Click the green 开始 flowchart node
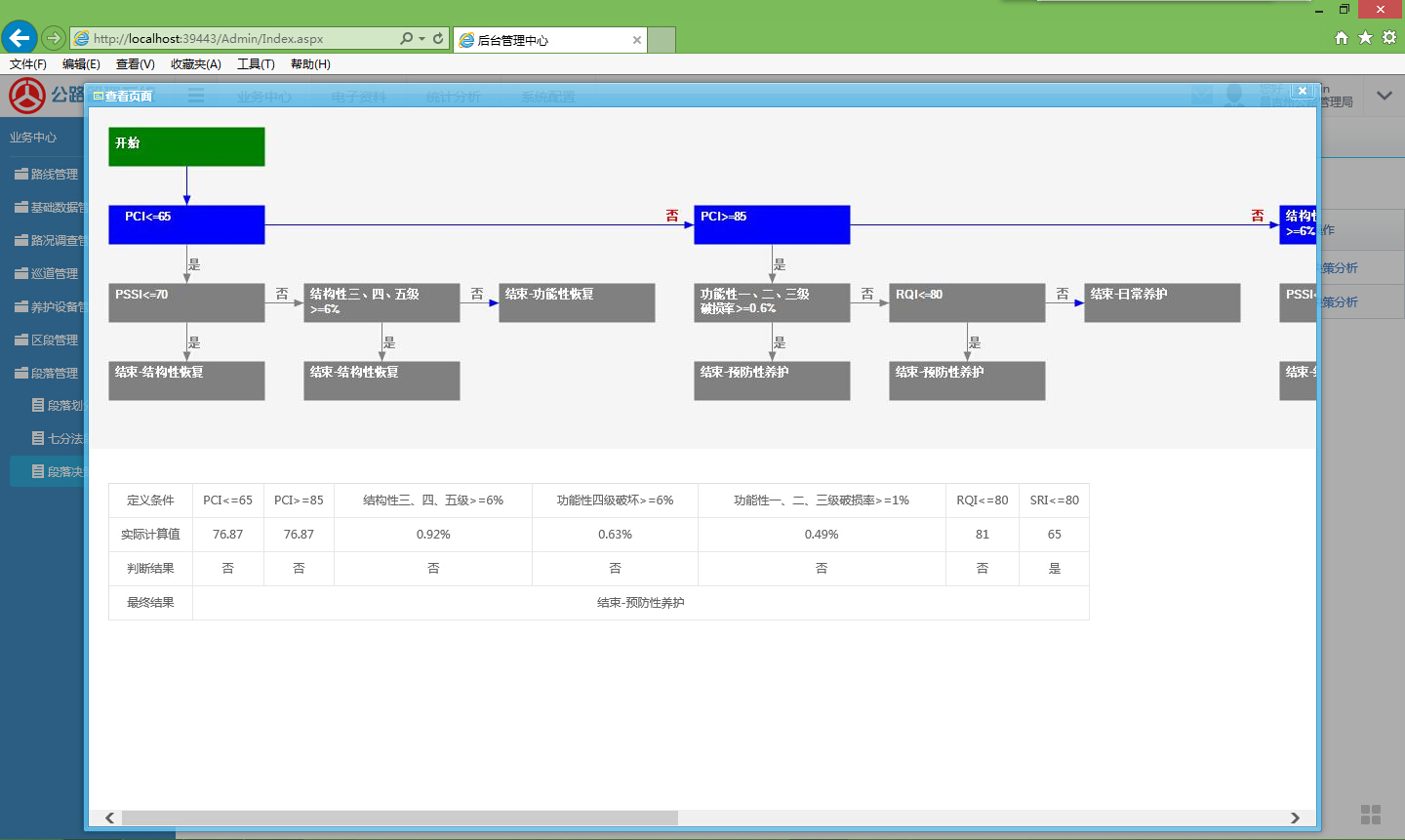This screenshot has width=1405, height=840. [x=186, y=146]
